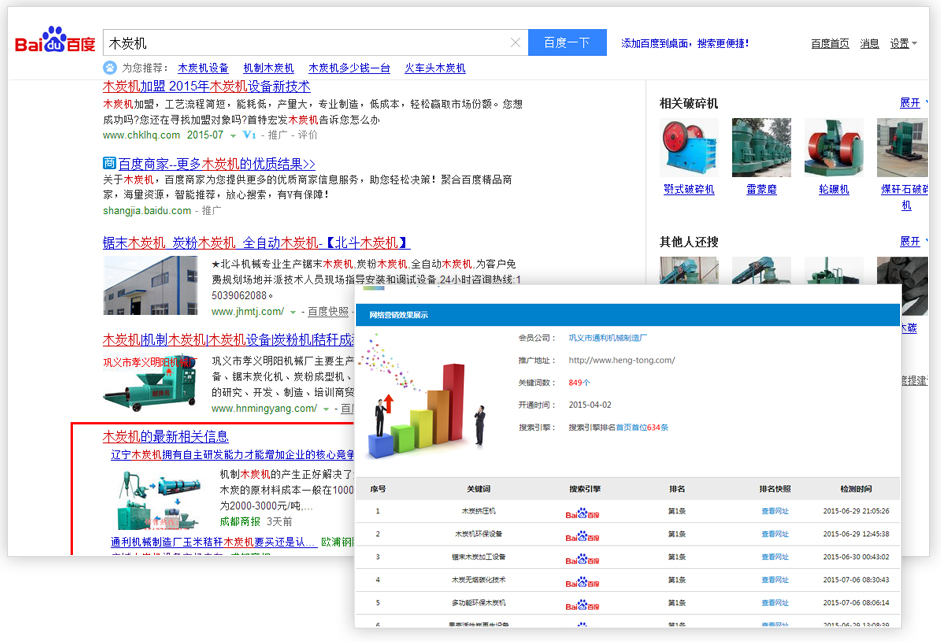Screen dimensions: 941x642
Task: Click the 百度一下 search button
Action: coord(567,43)
